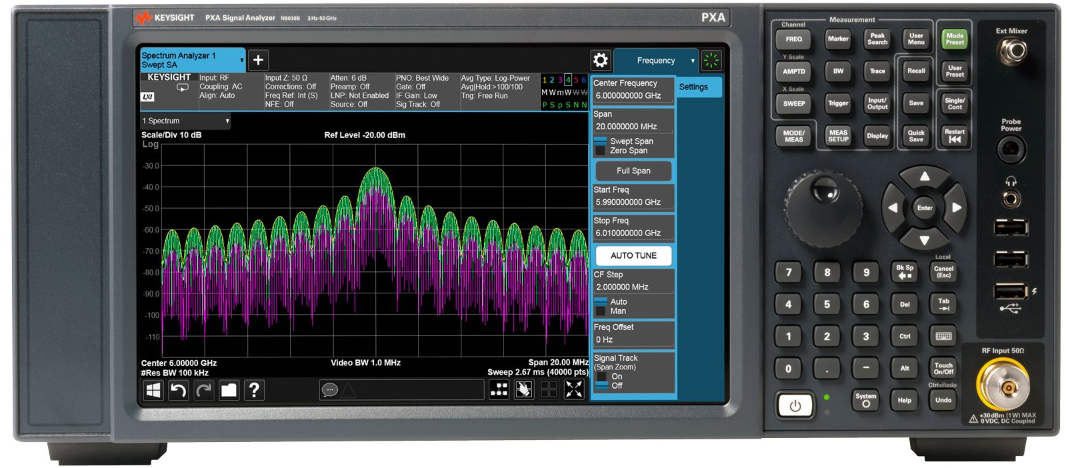Open the Frequency menu dropdown
The width and height of the screenshot is (1067, 468).
(x=656, y=60)
